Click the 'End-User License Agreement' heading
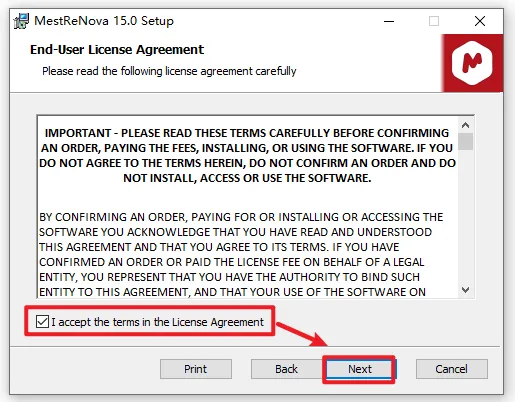 117,50
